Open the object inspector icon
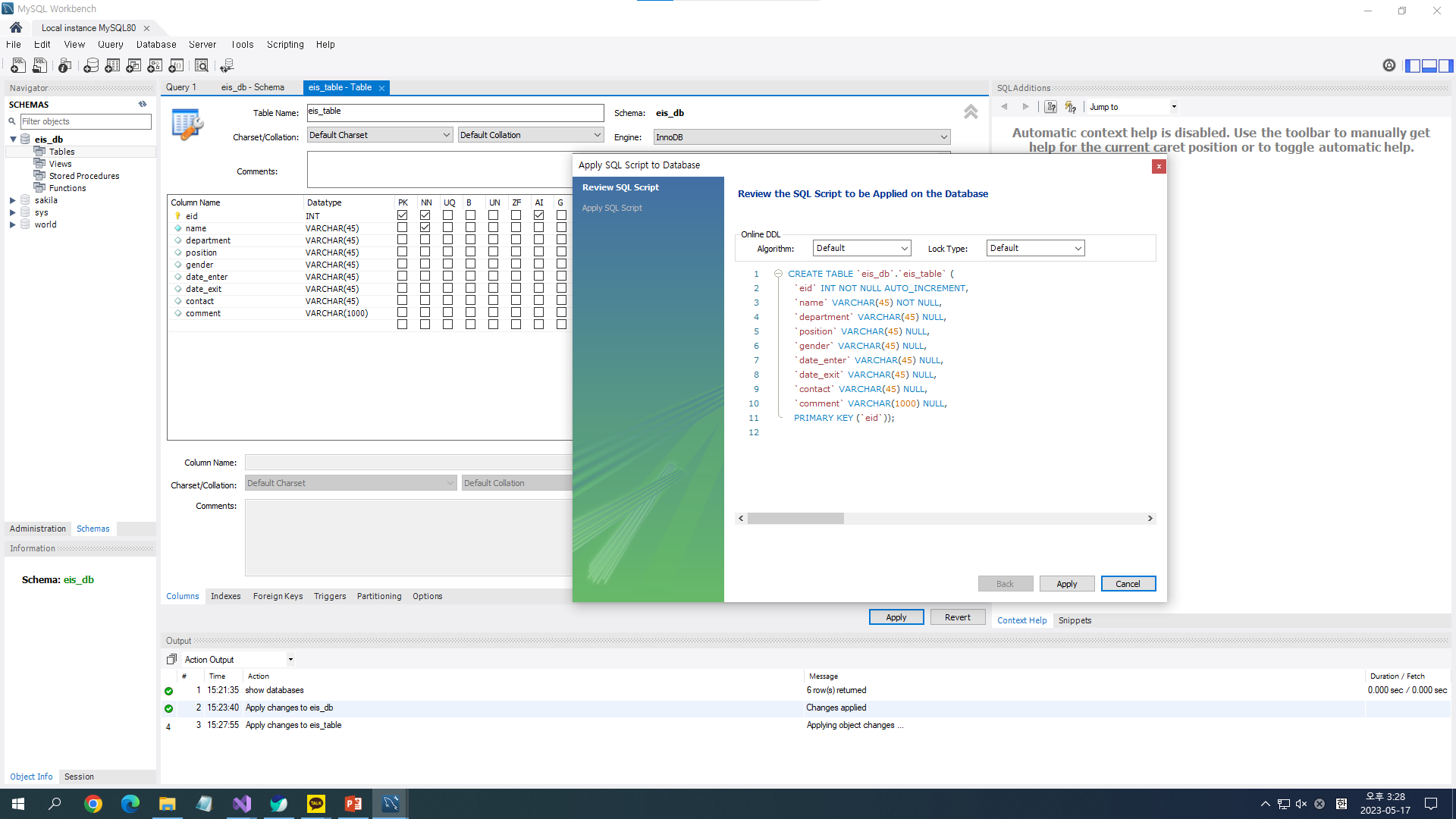 point(65,66)
